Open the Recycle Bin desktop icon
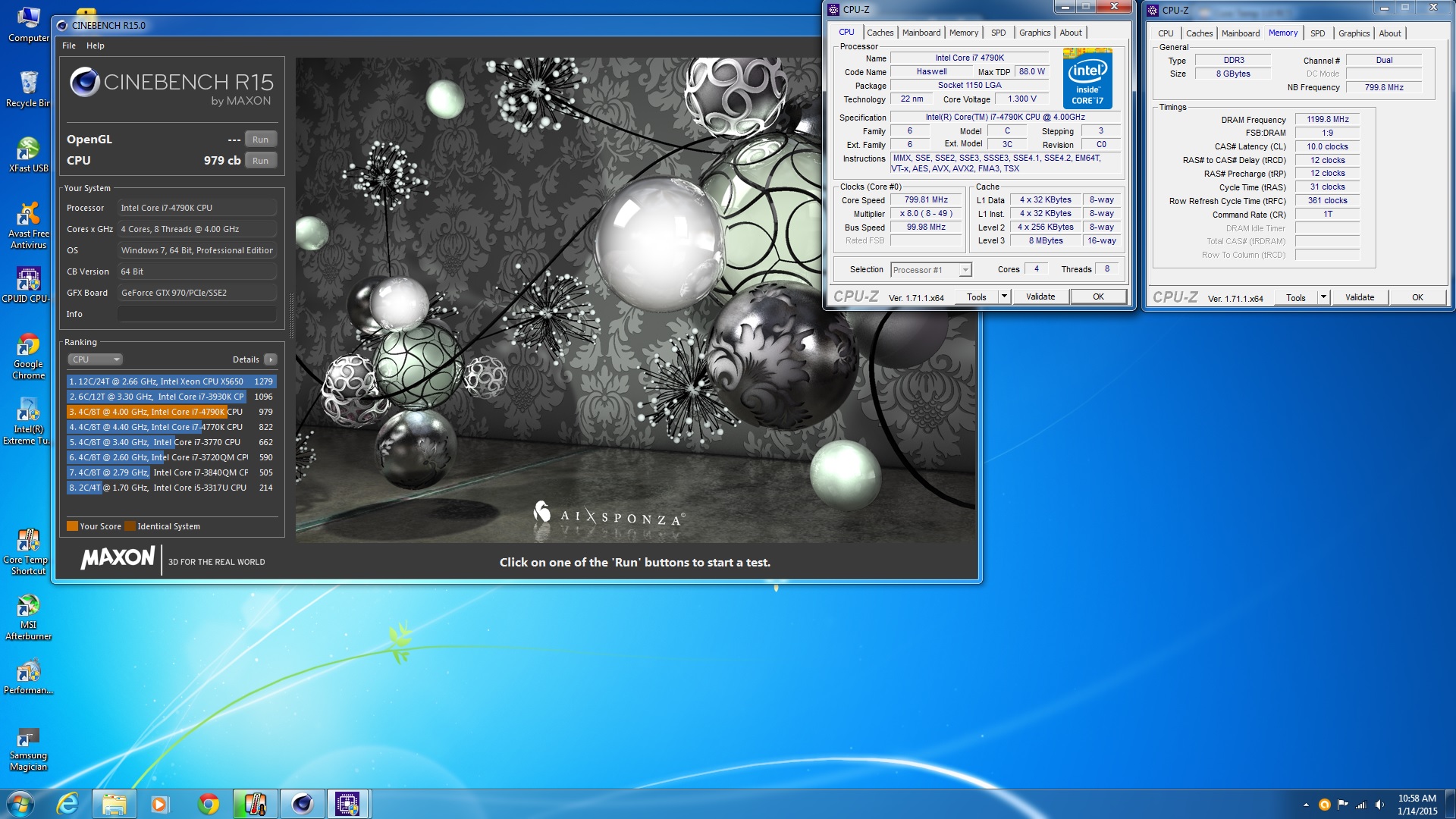 point(28,89)
